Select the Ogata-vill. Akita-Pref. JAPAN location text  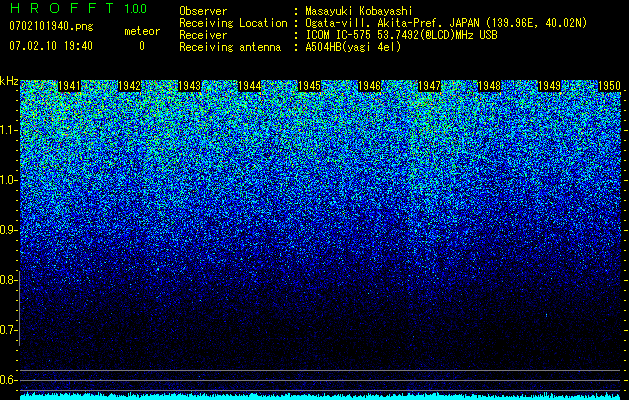446,23
